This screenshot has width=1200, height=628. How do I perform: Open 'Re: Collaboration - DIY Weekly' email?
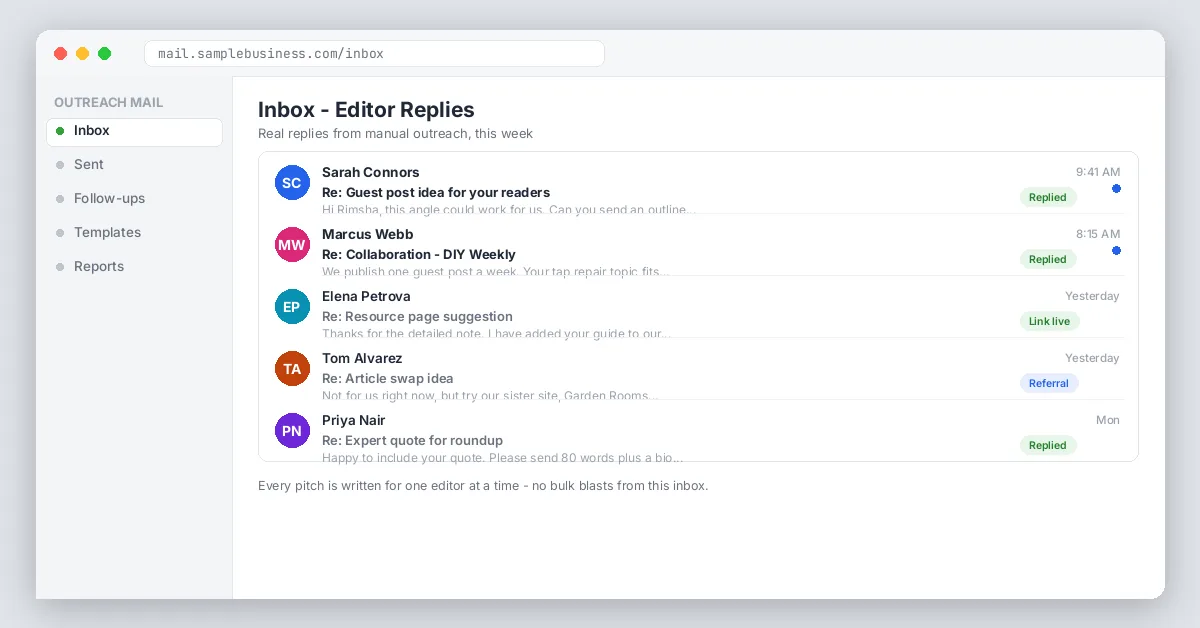(x=419, y=254)
